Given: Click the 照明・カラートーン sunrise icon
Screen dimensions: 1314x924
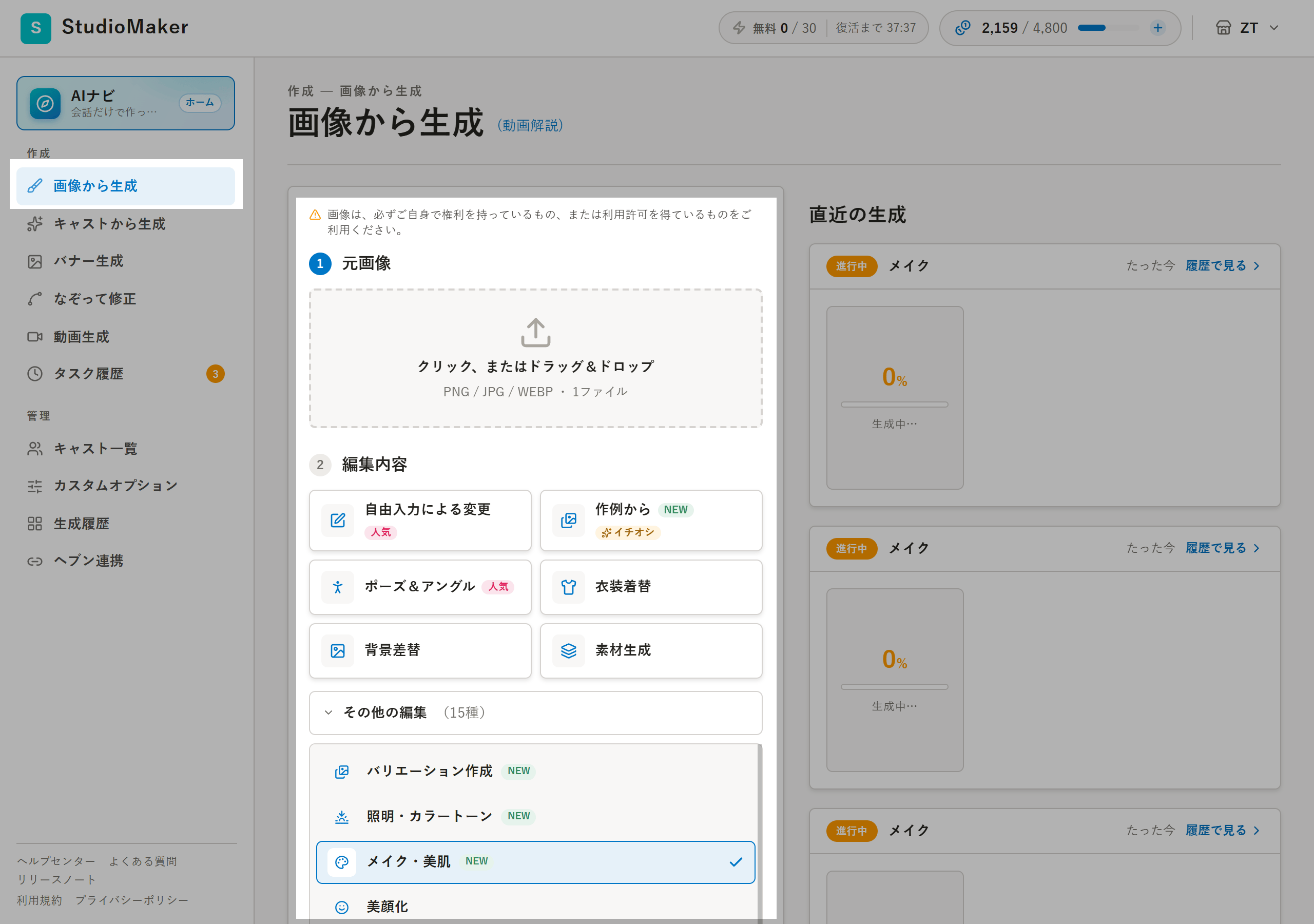Looking at the screenshot, I should coord(342,817).
